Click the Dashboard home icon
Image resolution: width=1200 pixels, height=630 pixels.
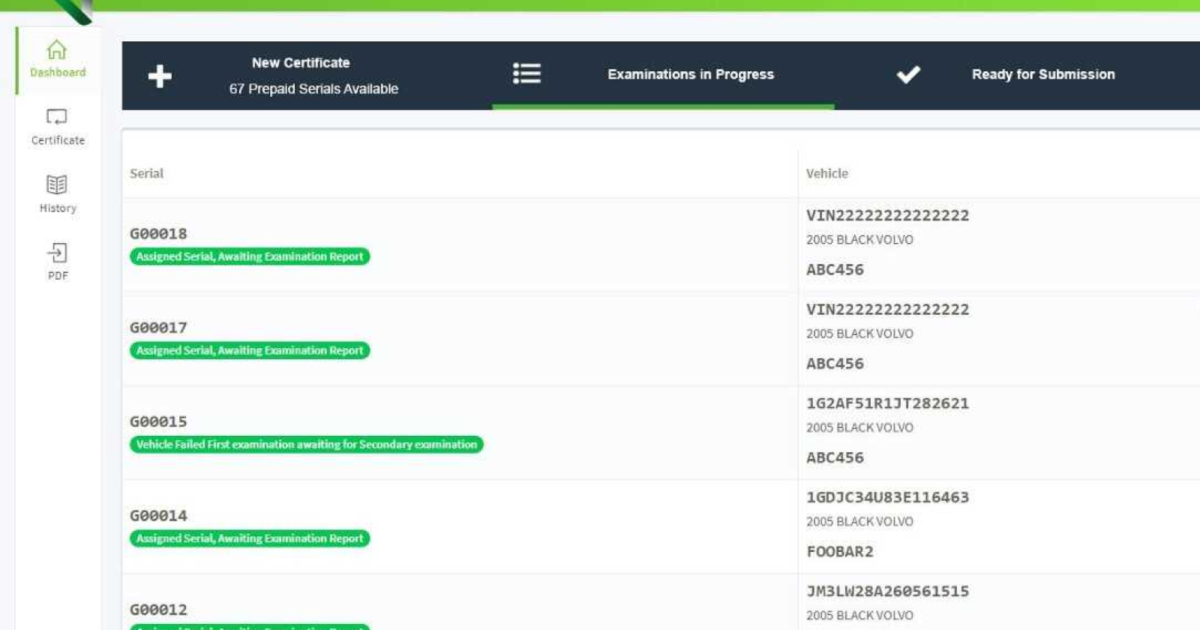57,49
